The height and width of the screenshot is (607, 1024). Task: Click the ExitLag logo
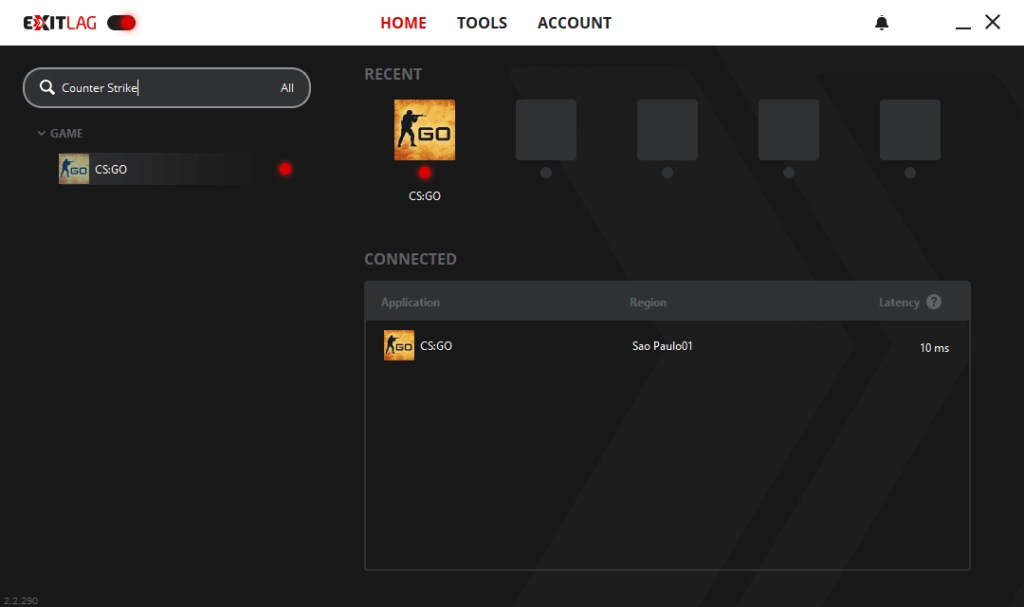point(60,22)
